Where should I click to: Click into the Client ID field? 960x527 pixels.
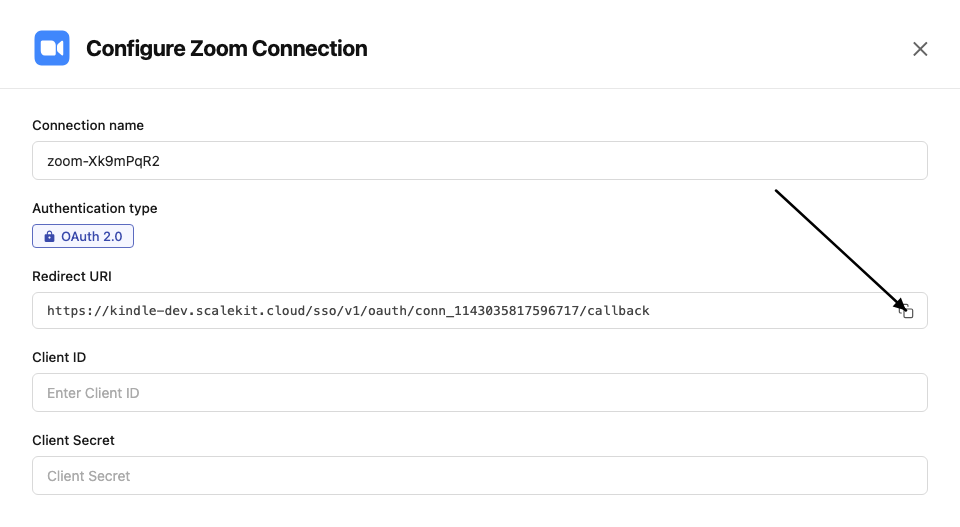pos(479,393)
